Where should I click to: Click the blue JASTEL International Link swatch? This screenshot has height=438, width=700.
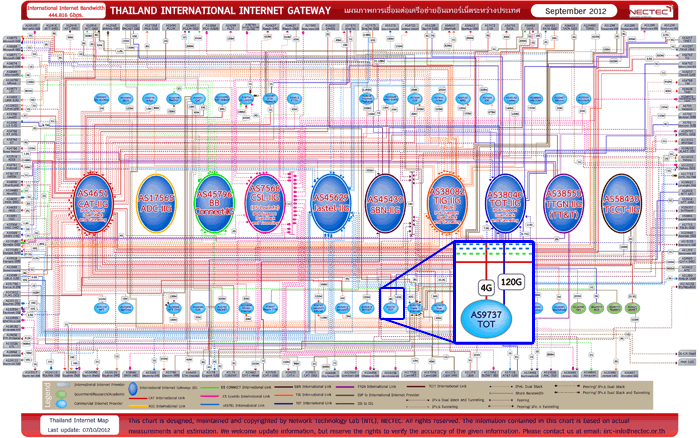(x=210, y=405)
